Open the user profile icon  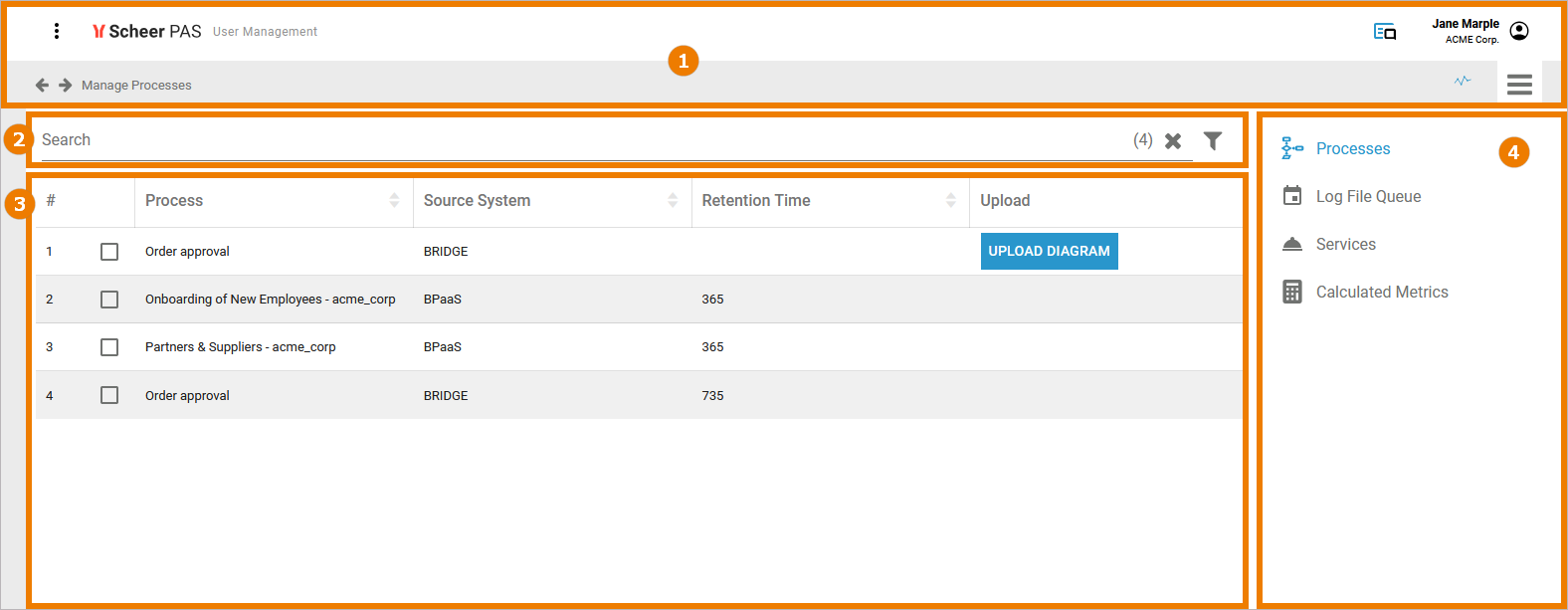pos(1518,31)
